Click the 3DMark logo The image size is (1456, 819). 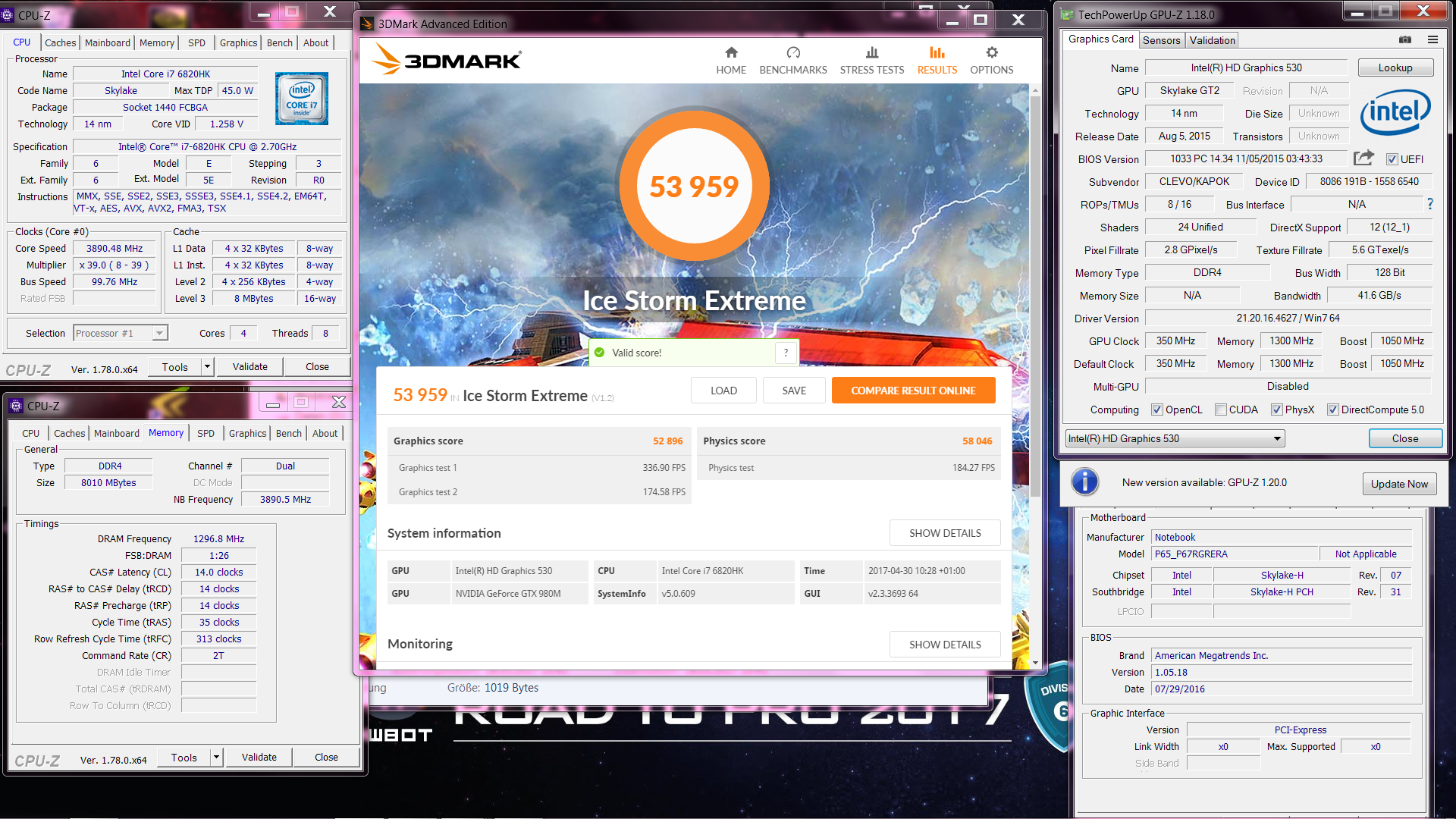click(447, 59)
